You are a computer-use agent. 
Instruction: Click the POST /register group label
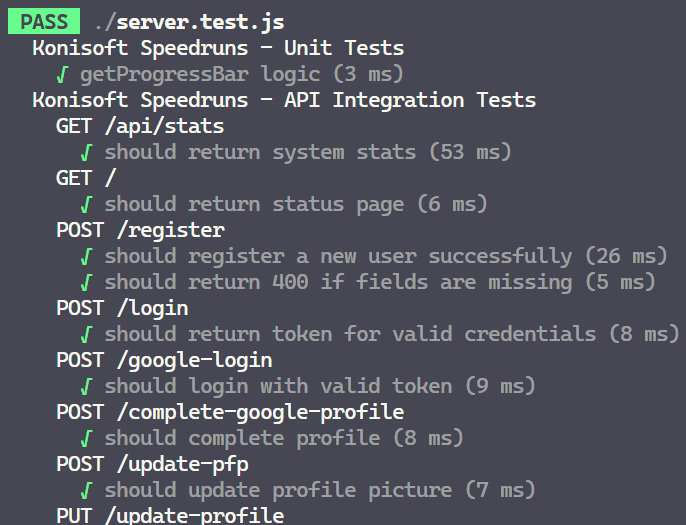point(140,229)
